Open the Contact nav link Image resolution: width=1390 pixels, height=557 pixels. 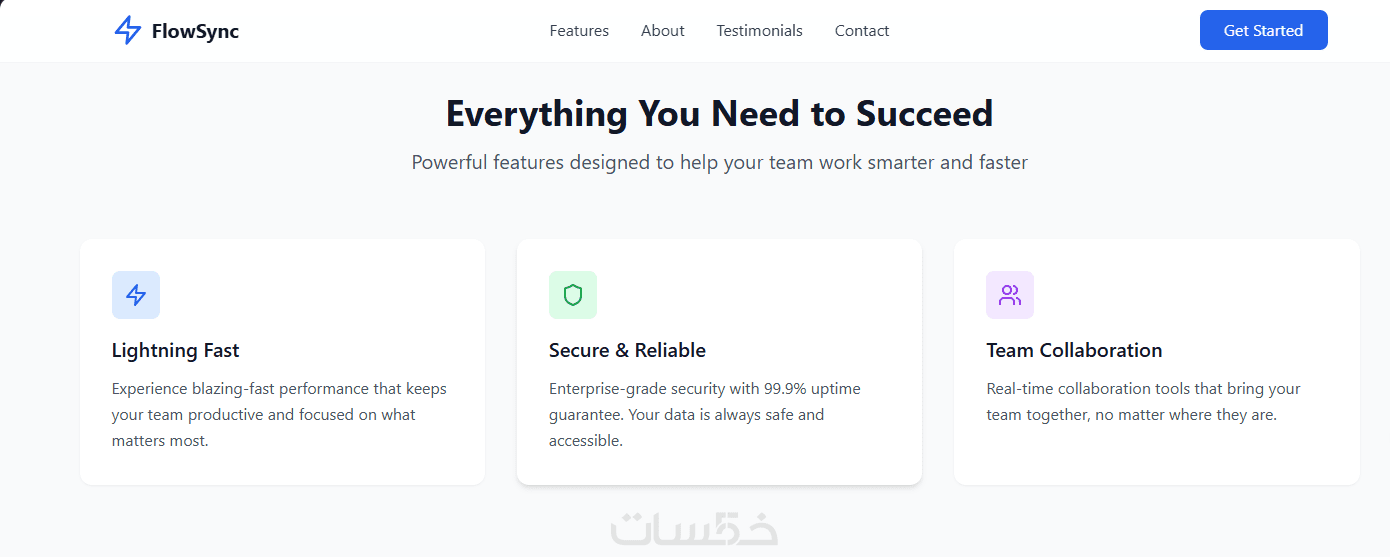point(862,31)
